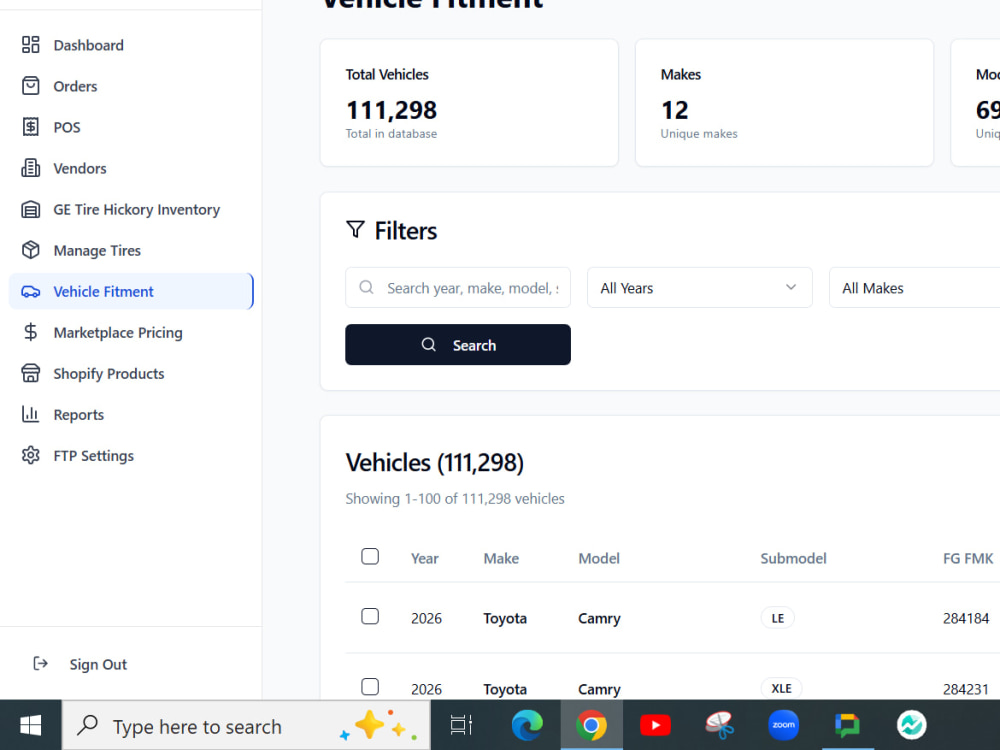This screenshot has width=1000, height=750.
Task: Open Zoom from the taskbar
Action: [784, 725]
